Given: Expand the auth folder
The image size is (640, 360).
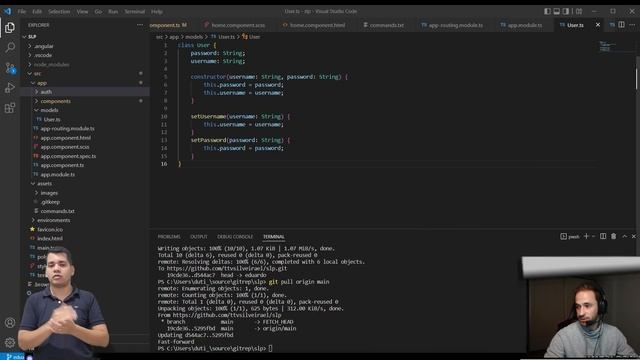Looking at the screenshot, I should click(85, 92).
